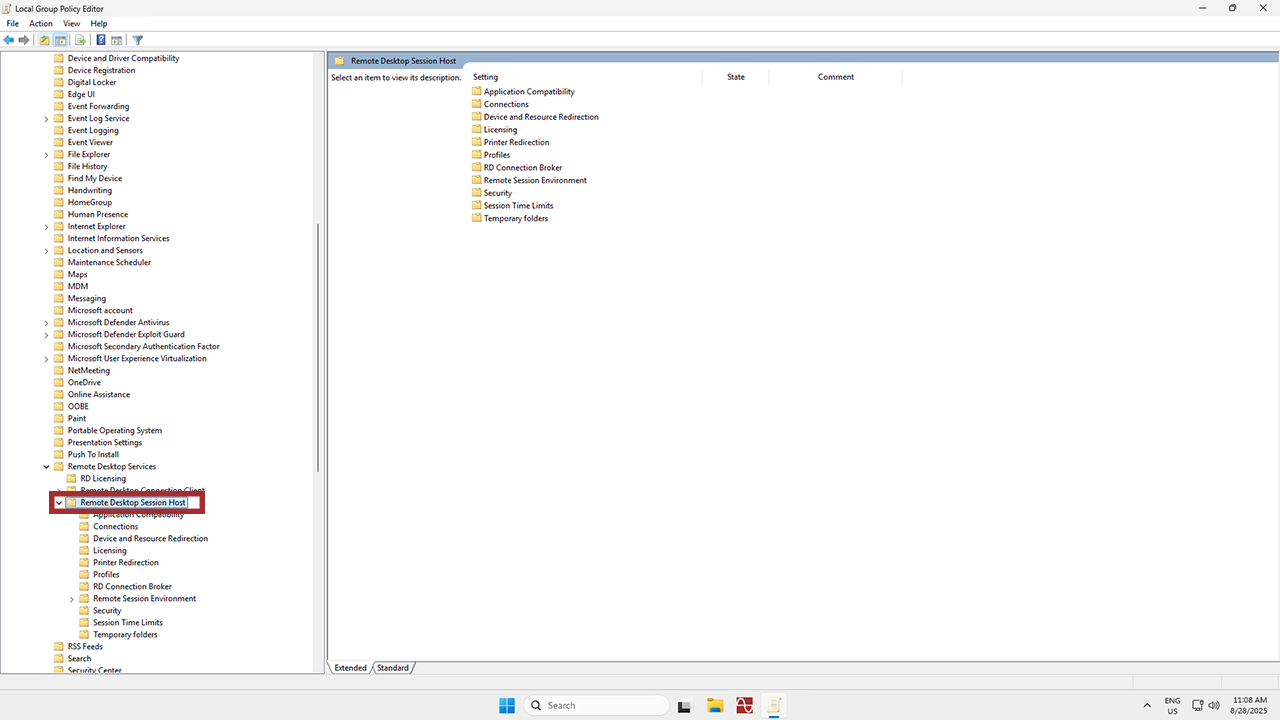Open the View menu
1280x720 pixels.
point(71,23)
